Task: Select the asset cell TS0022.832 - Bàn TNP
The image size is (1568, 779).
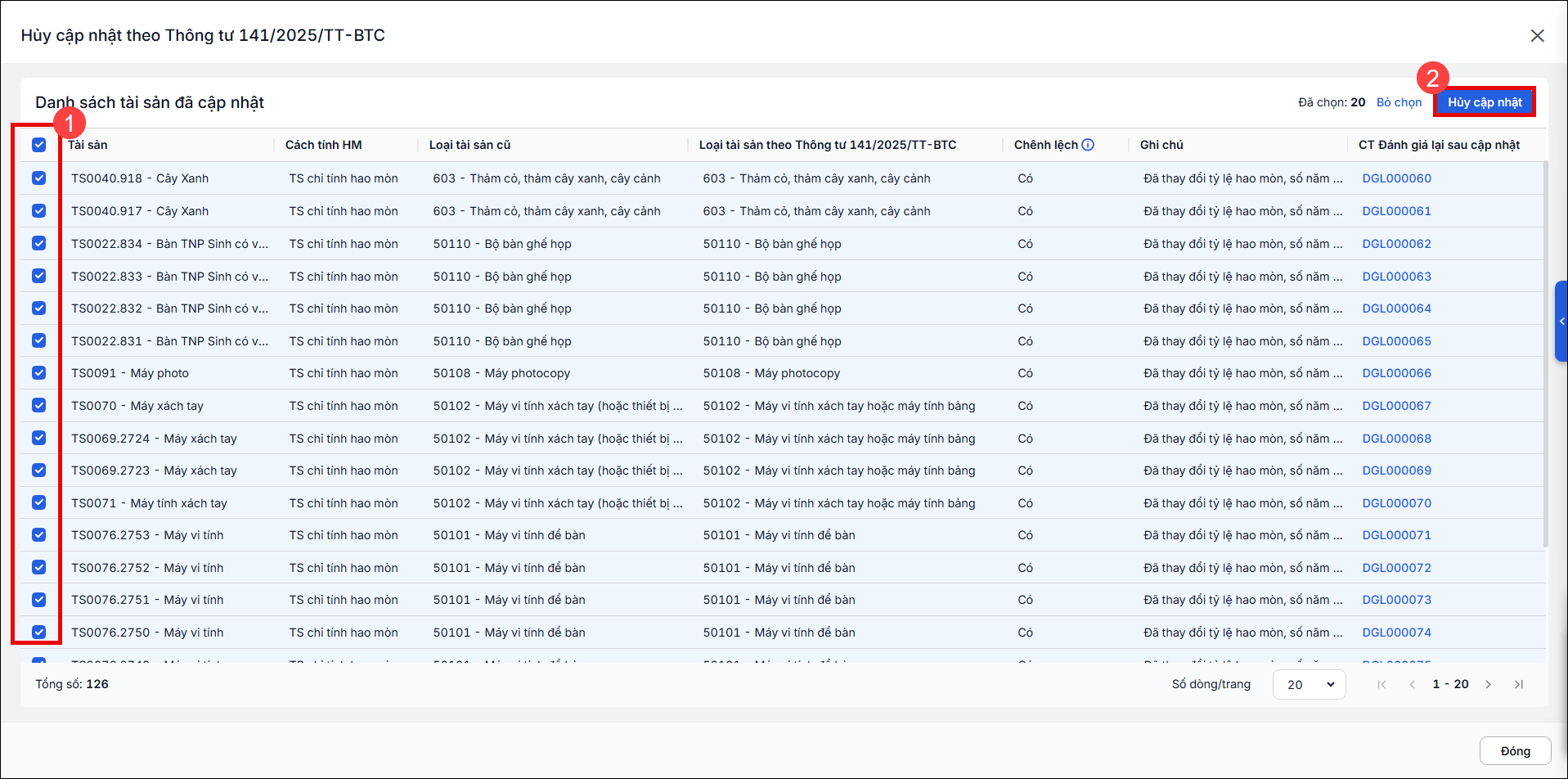Action: (169, 308)
